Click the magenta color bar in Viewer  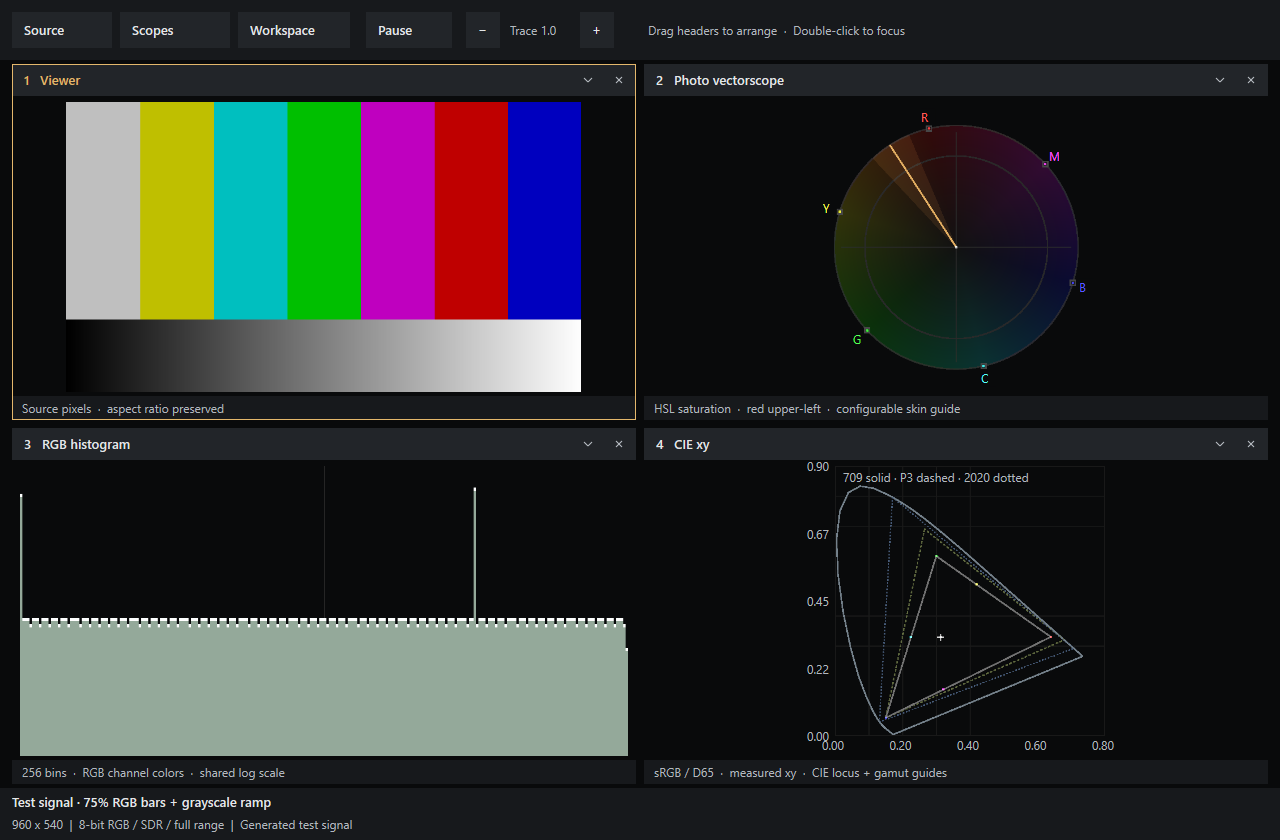[x=398, y=210]
